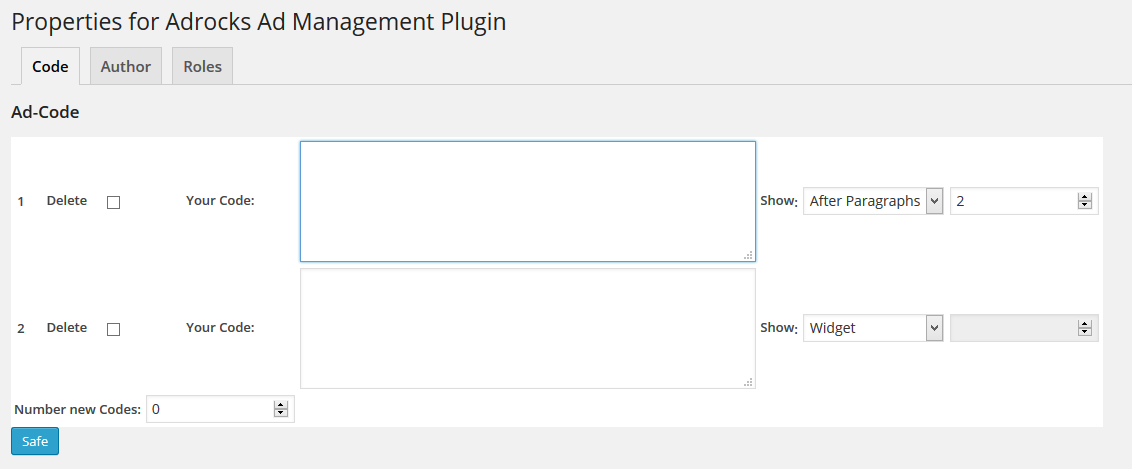Click the Safe button
The image size is (1132, 469).
coord(35,442)
